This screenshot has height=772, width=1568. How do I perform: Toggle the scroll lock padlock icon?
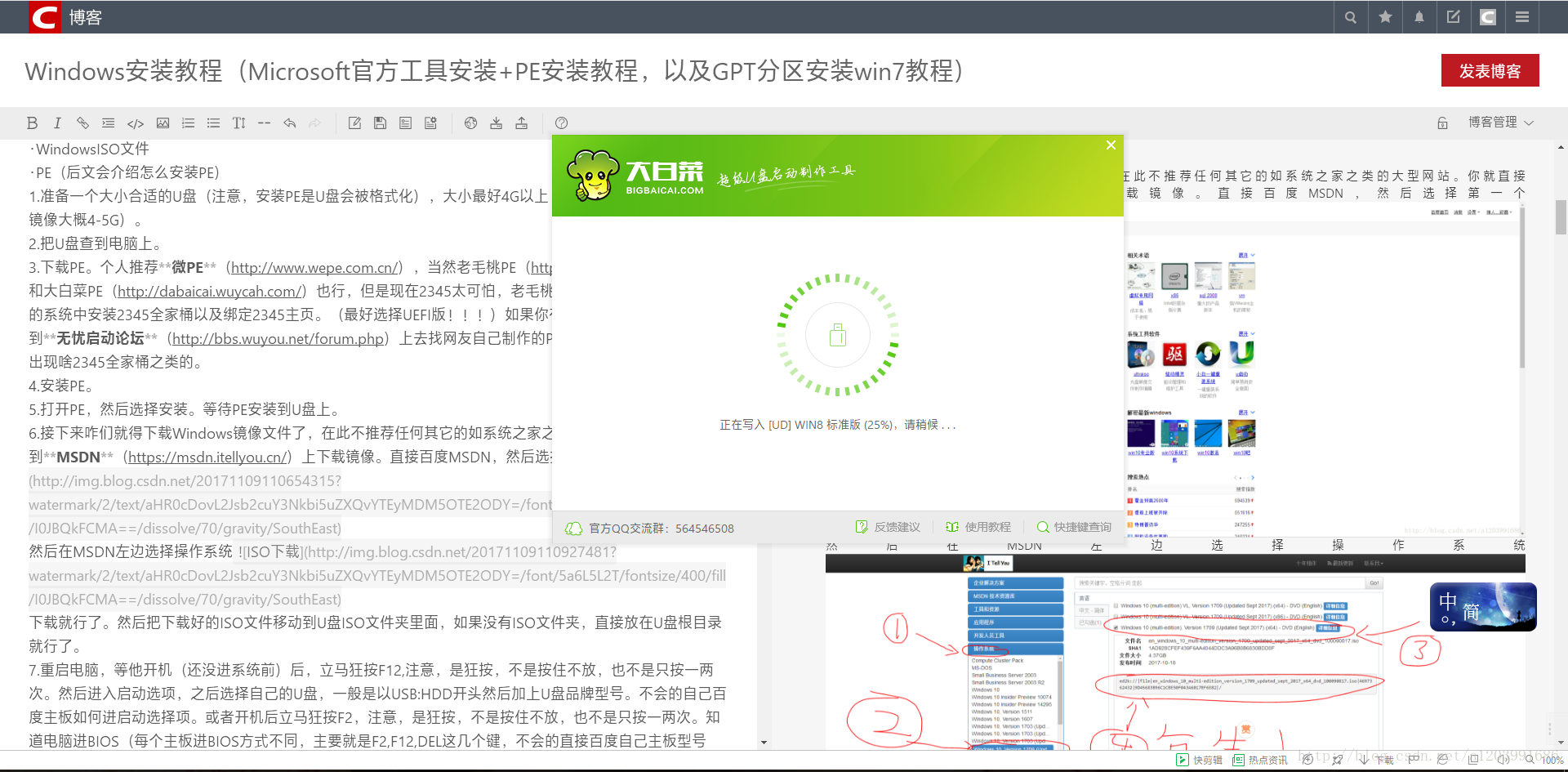(1442, 123)
